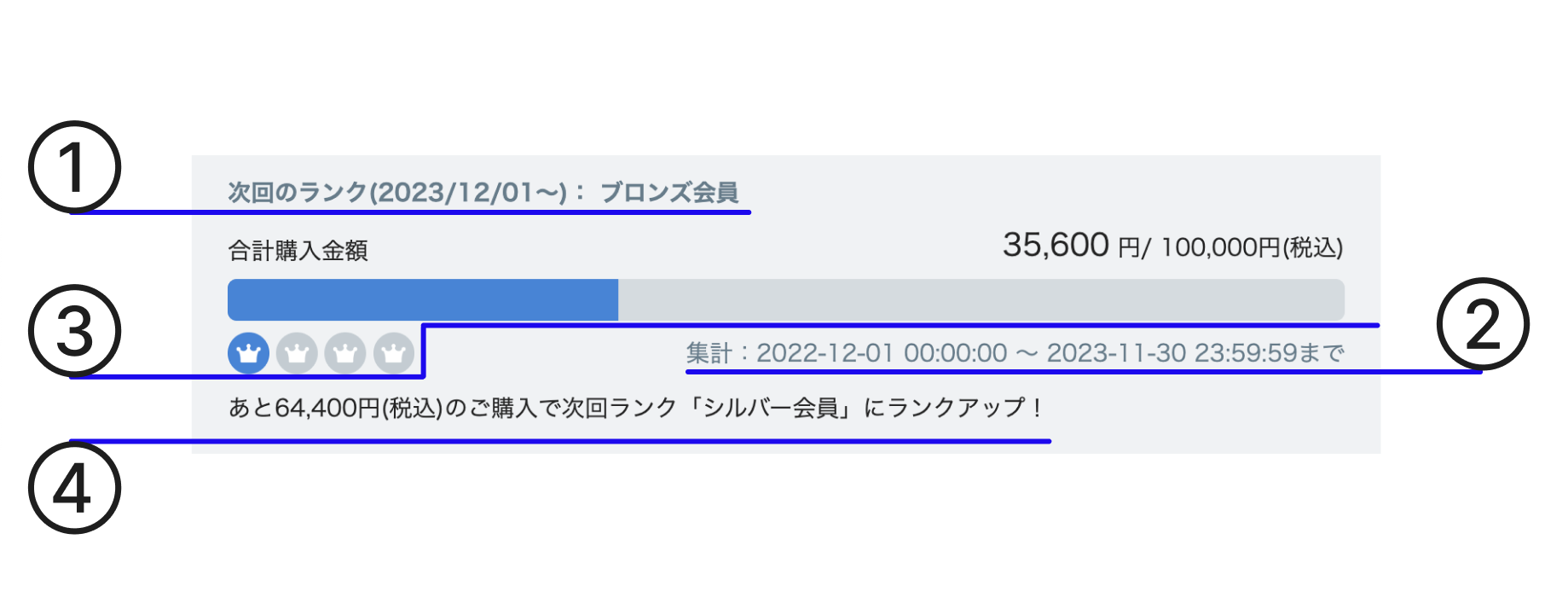Click the blue purchase progress bar
Screen dimensions: 1568x609
[x=422, y=299]
